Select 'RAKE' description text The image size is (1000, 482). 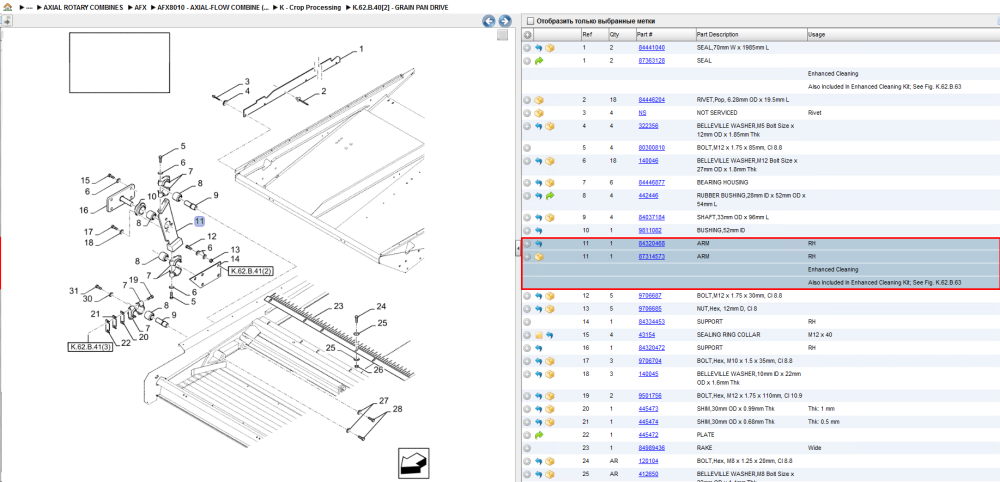click(x=705, y=448)
